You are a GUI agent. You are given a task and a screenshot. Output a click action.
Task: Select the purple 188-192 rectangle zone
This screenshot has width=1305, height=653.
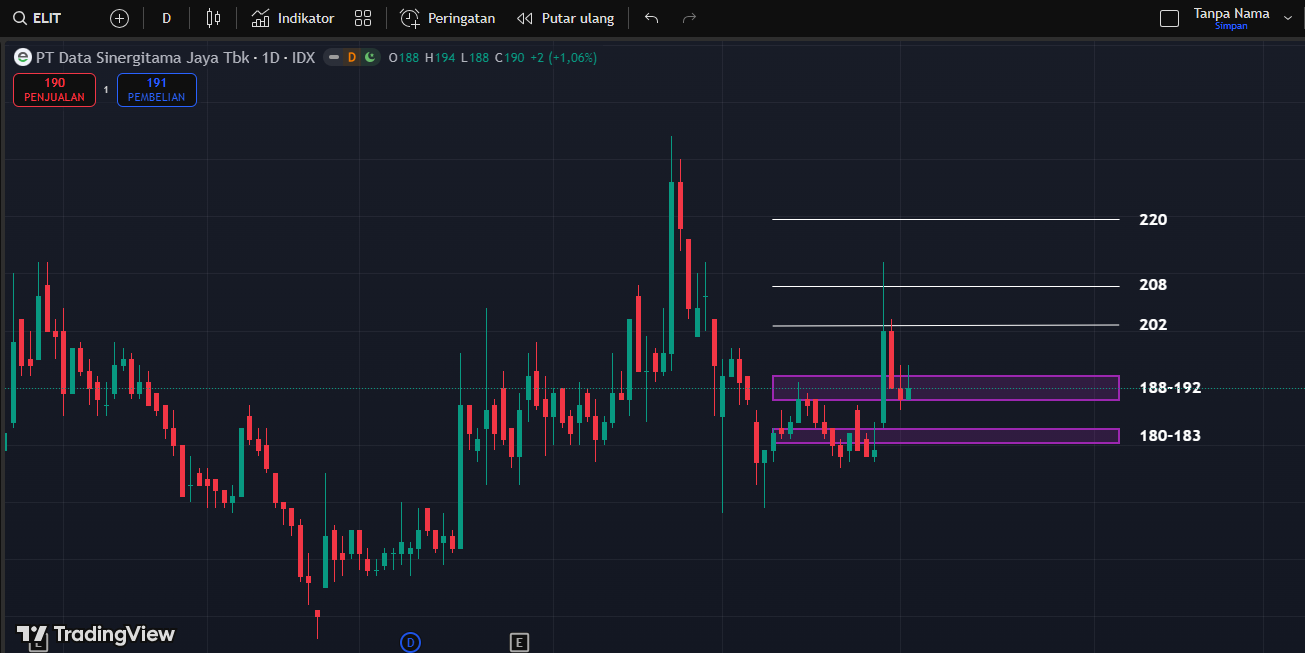click(x=945, y=388)
